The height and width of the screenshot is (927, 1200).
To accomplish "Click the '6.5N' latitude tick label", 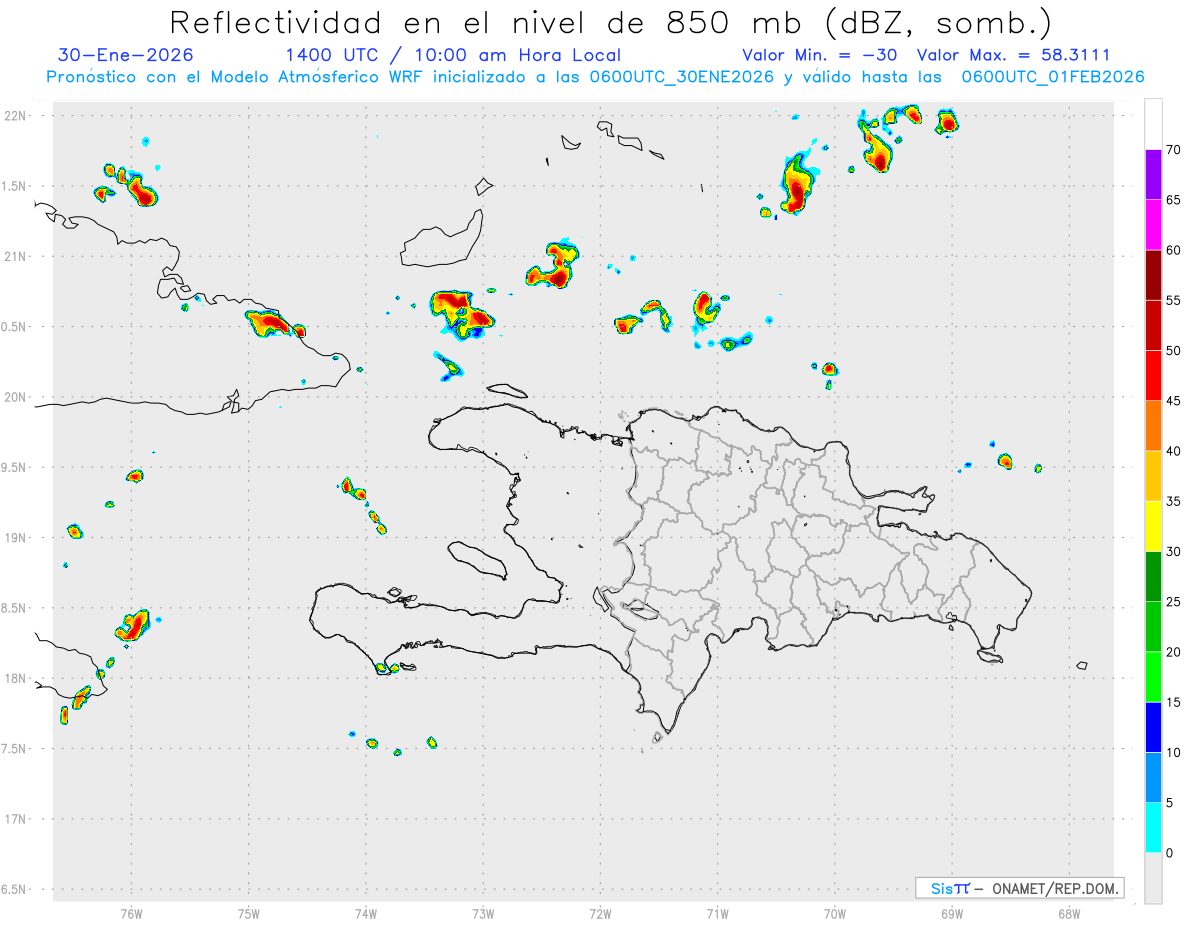I will pyautogui.click(x=14, y=890).
